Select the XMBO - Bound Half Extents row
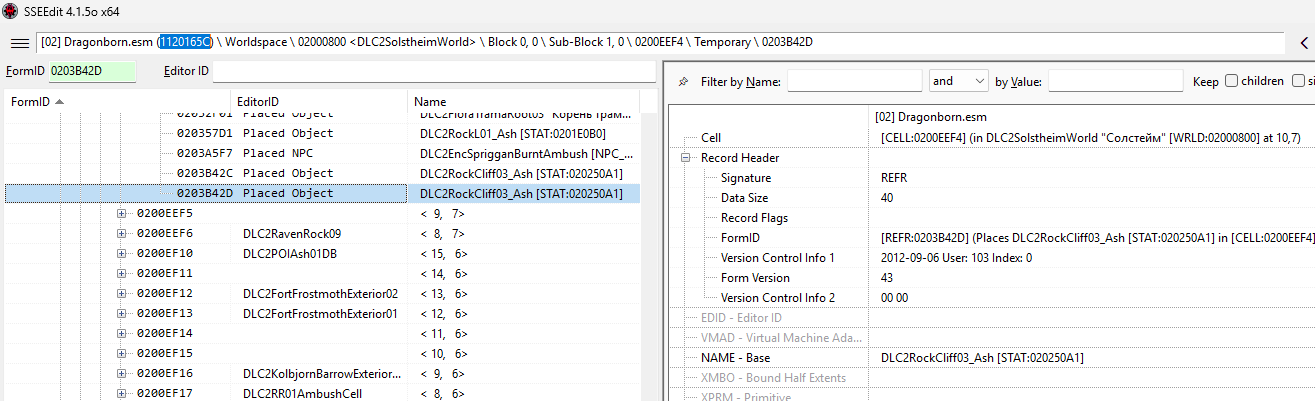The image size is (1315, 401). 990,378
